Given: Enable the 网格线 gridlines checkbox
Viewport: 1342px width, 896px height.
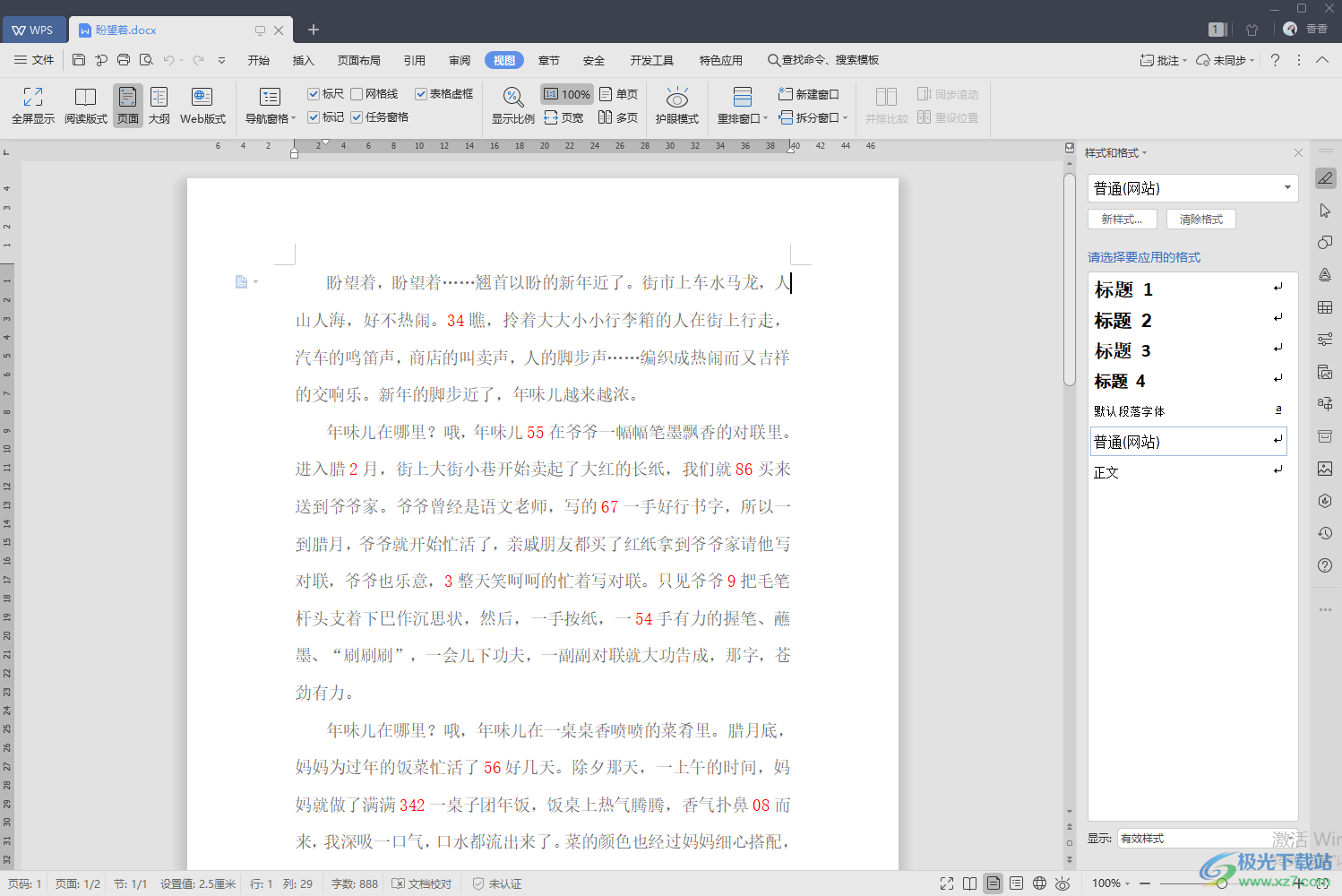Looking at the screenshot, I should [x=357, y=94].
